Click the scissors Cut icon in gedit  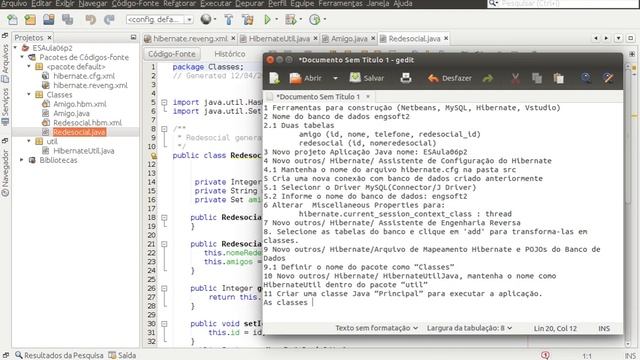(516, 78)
